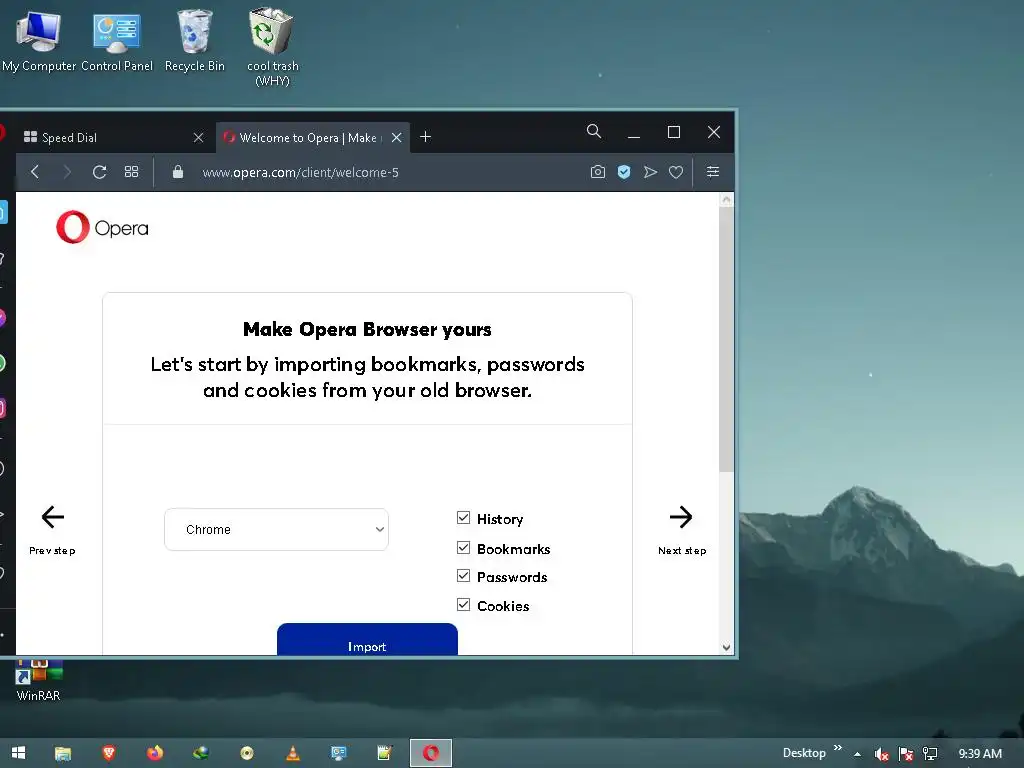Viewport: 1024px width, 768px height.
Task: Open the disc app on taskbar
Action: (x=246, y=753)
